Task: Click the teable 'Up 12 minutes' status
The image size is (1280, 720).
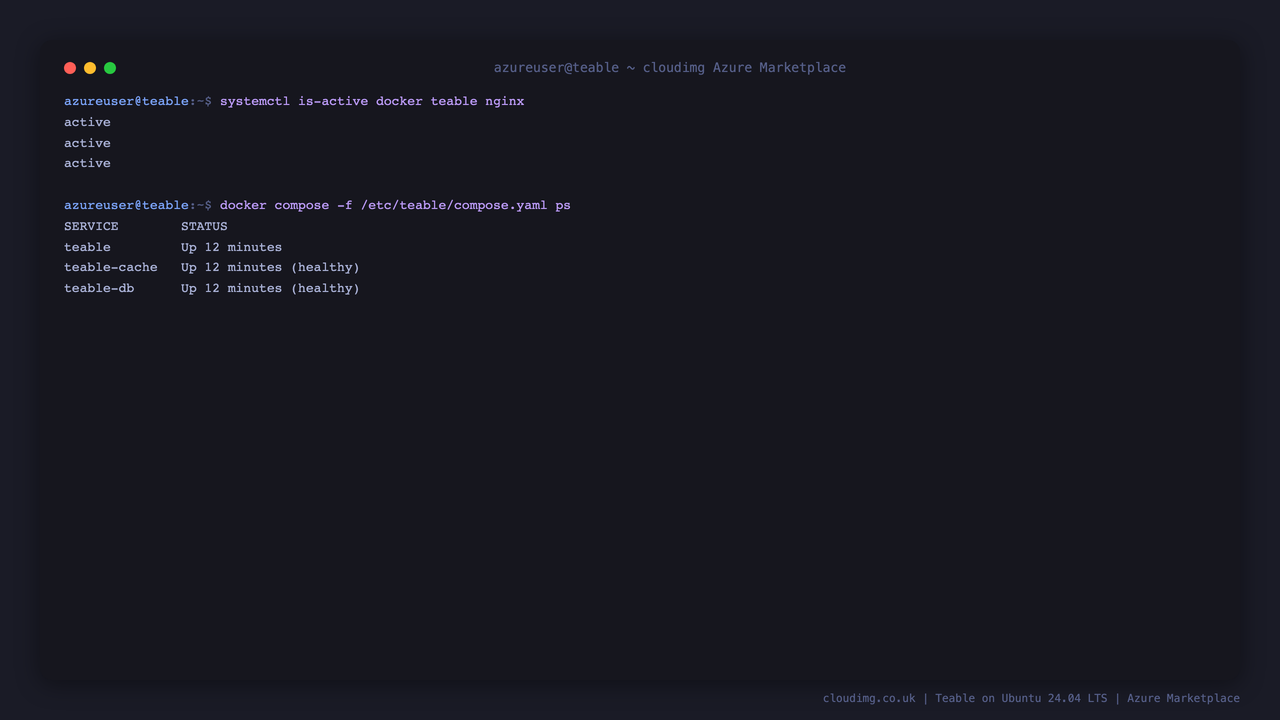Action: click(231, 247)
